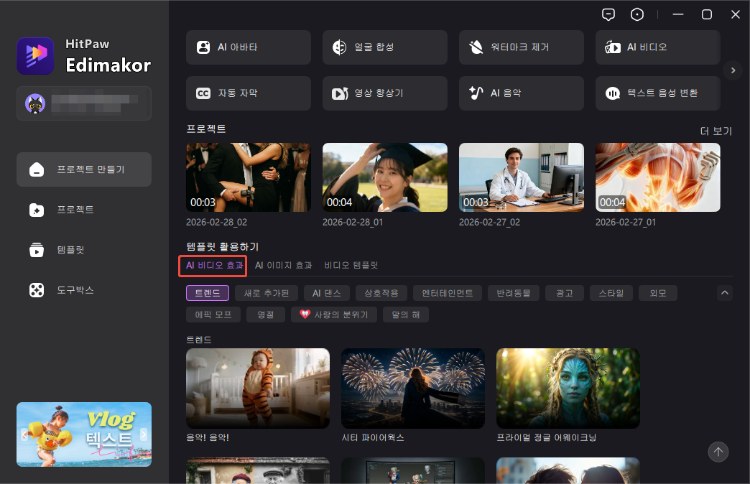Collapse the category filter chips
Image resolution: width=750 pixels, height=484 pixels.
click(x=725, y=293)
